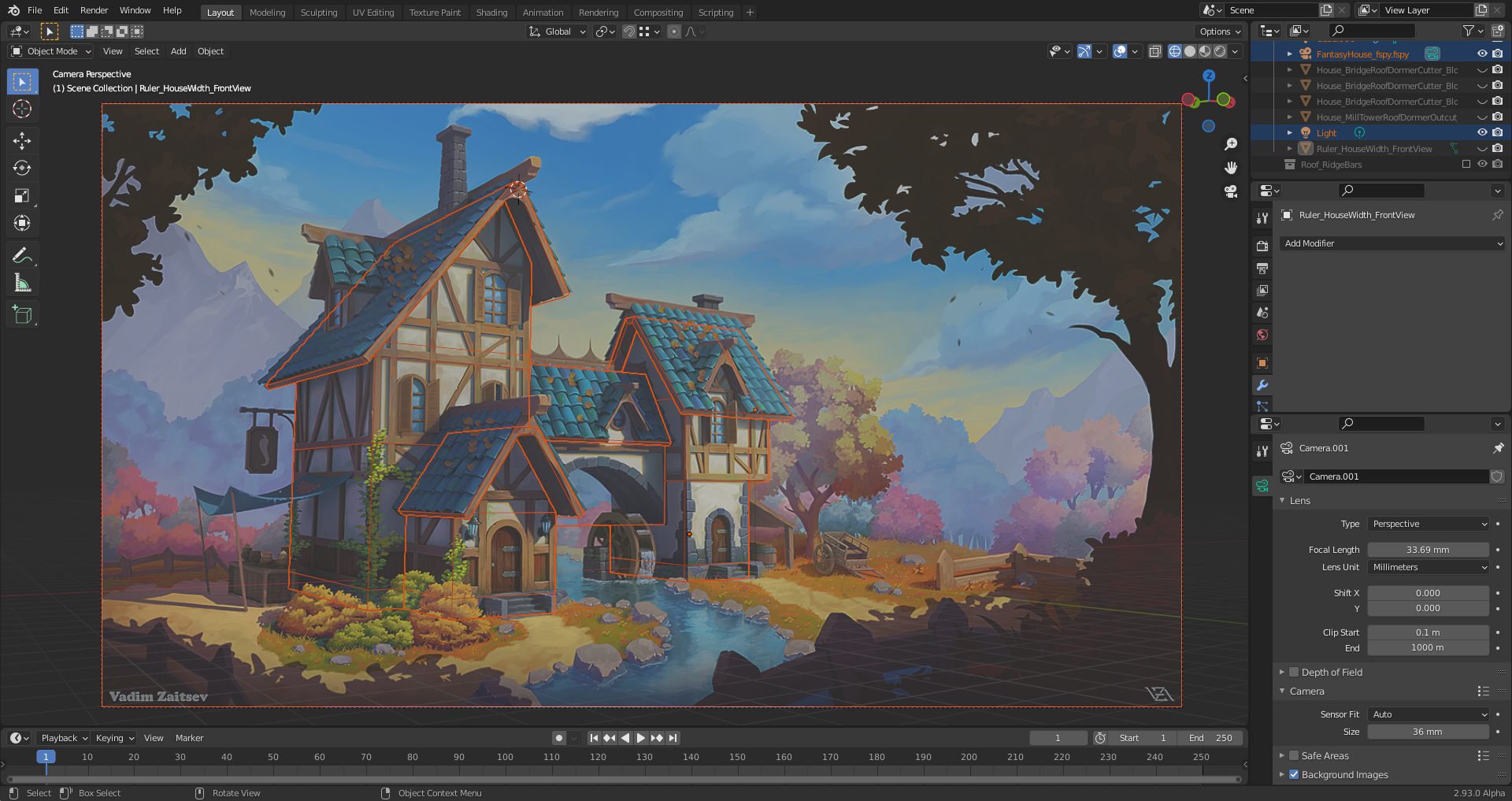This screenshot has height=801, width=1512.
Task: Open the viewport Add menu
Action: [179, 51]
